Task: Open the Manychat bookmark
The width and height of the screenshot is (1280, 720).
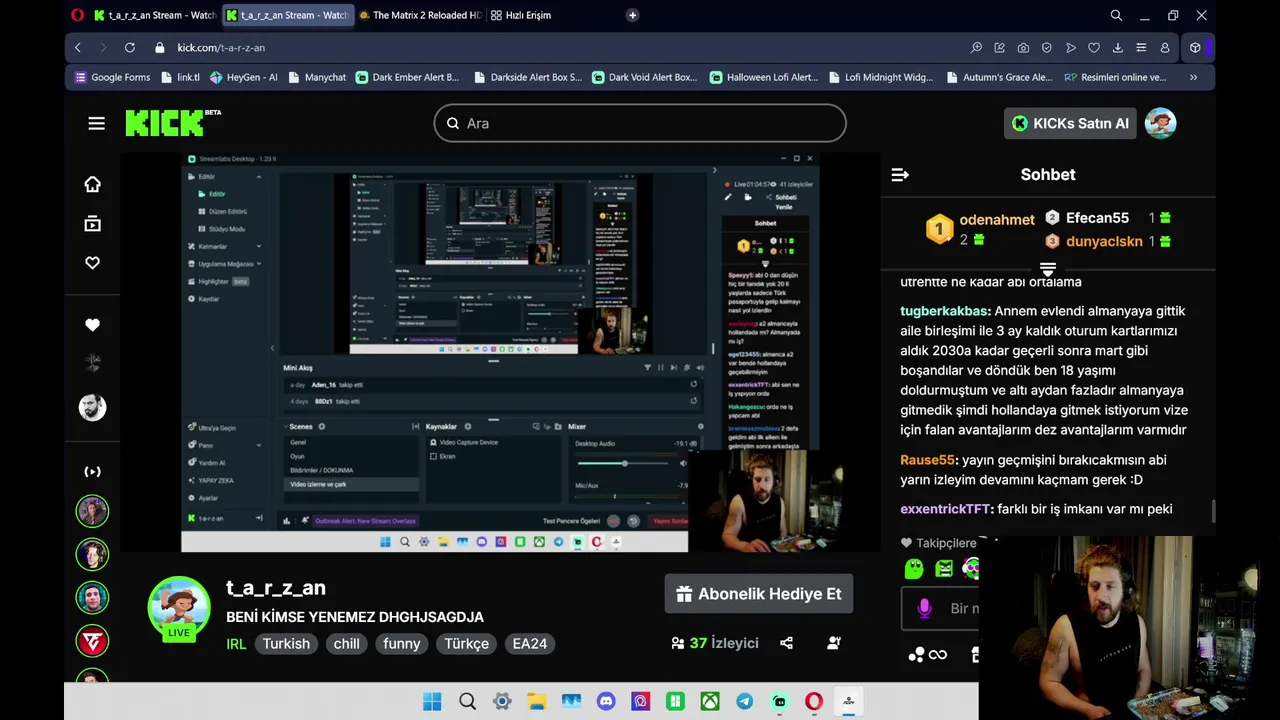Action: (317, 77)
